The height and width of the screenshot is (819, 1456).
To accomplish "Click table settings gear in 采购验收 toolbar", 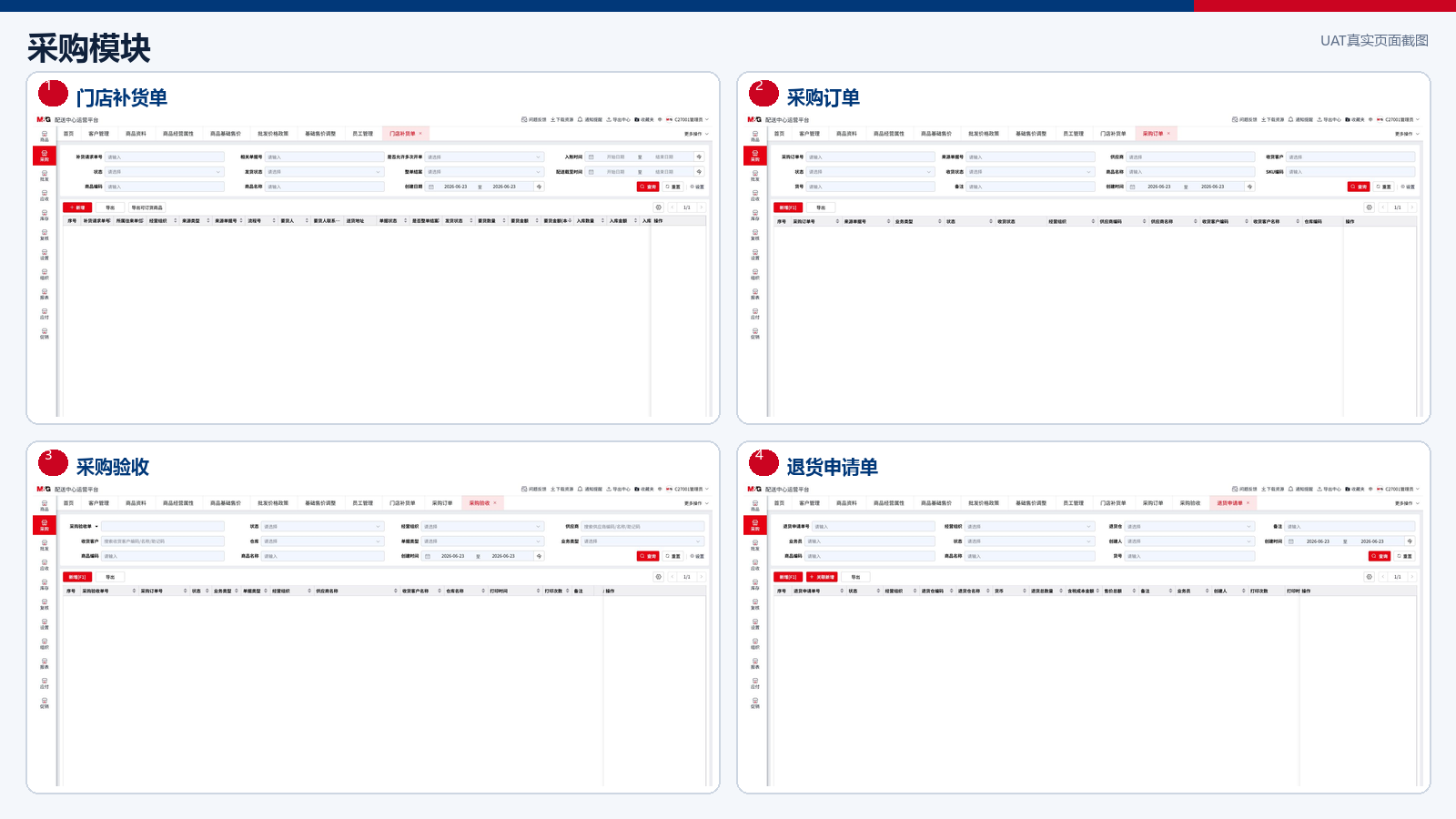I will tap(659, 577).
